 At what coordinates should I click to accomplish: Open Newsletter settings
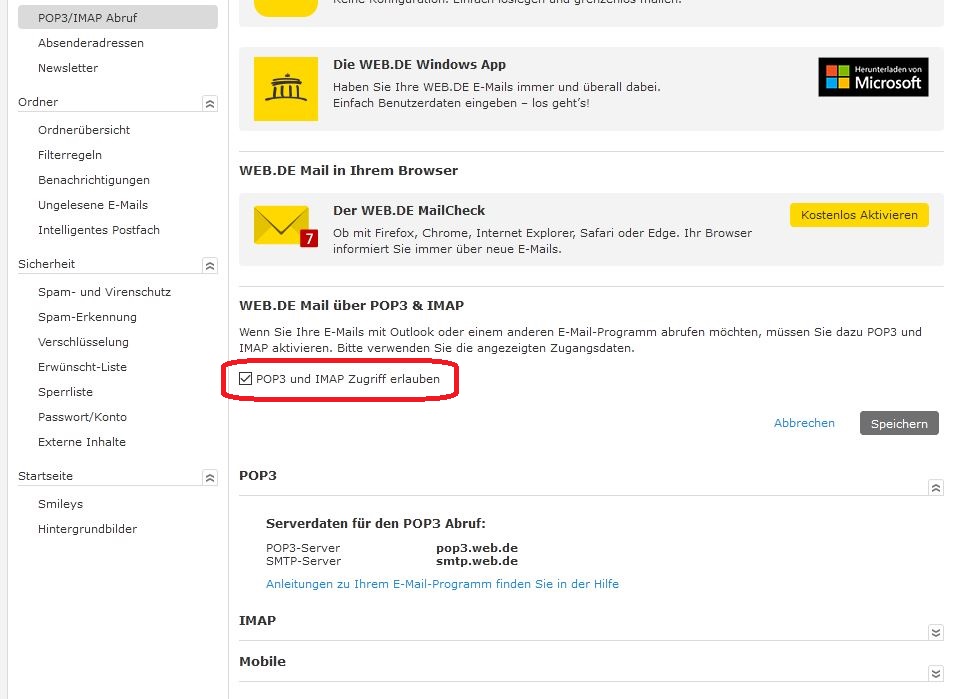pyautogui.click(x=68, y=68)
